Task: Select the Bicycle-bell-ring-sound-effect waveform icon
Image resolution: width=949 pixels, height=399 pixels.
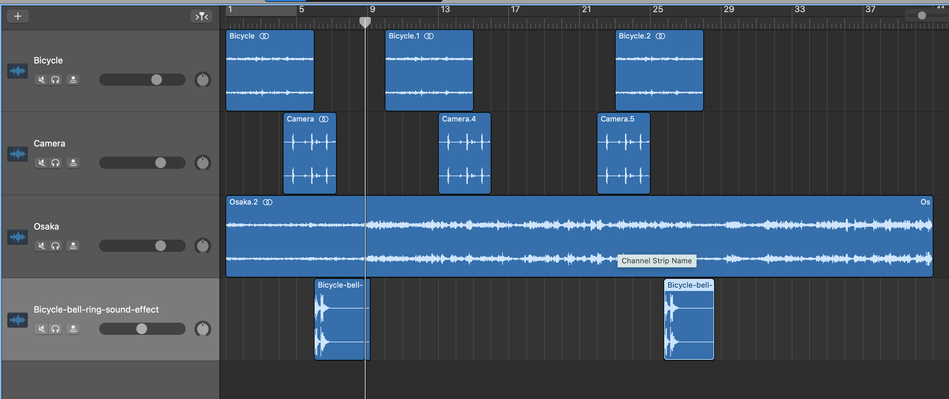Action: [18, 320]
